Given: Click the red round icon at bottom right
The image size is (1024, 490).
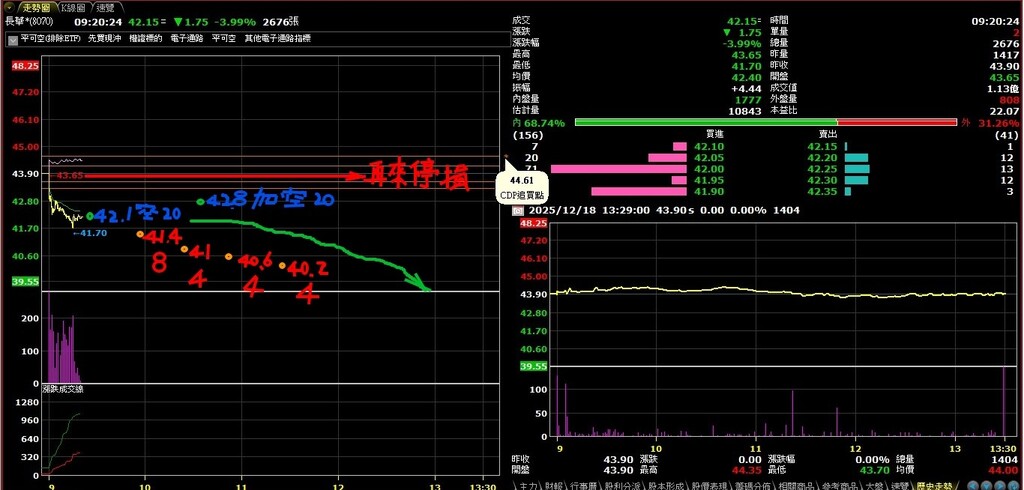Looking at the screenshot, I should [984, 484].
